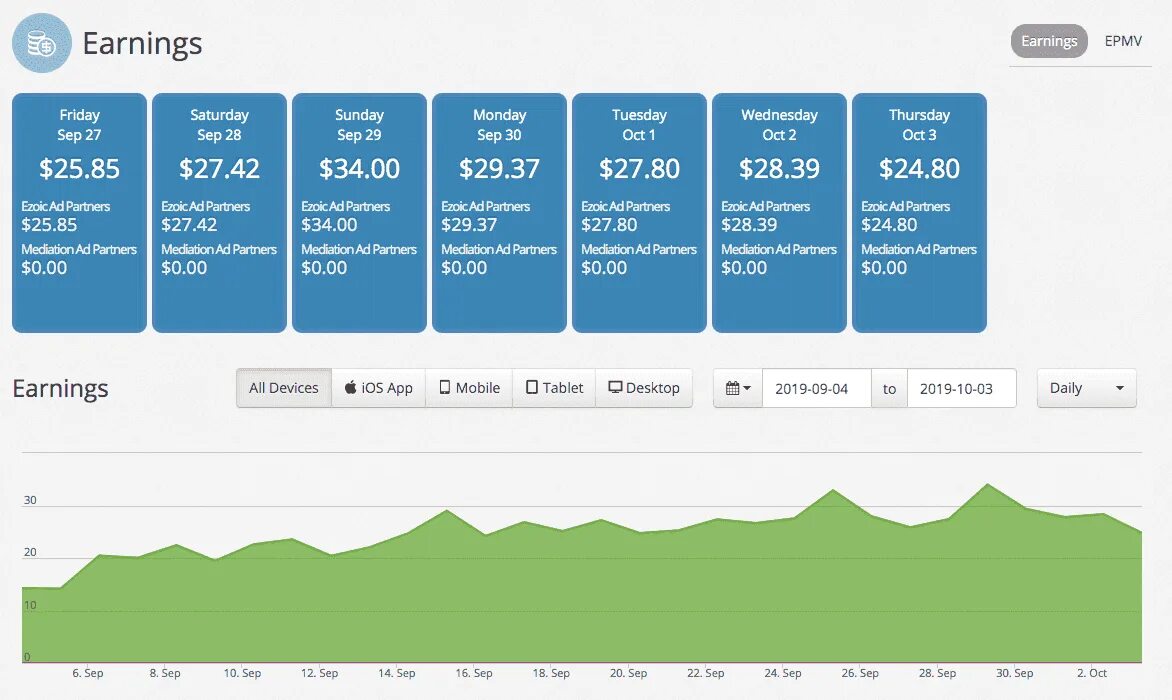1172x700 pixels.
Task: Click the Ezoic coin logo icon
Action: tap(40, 43)
